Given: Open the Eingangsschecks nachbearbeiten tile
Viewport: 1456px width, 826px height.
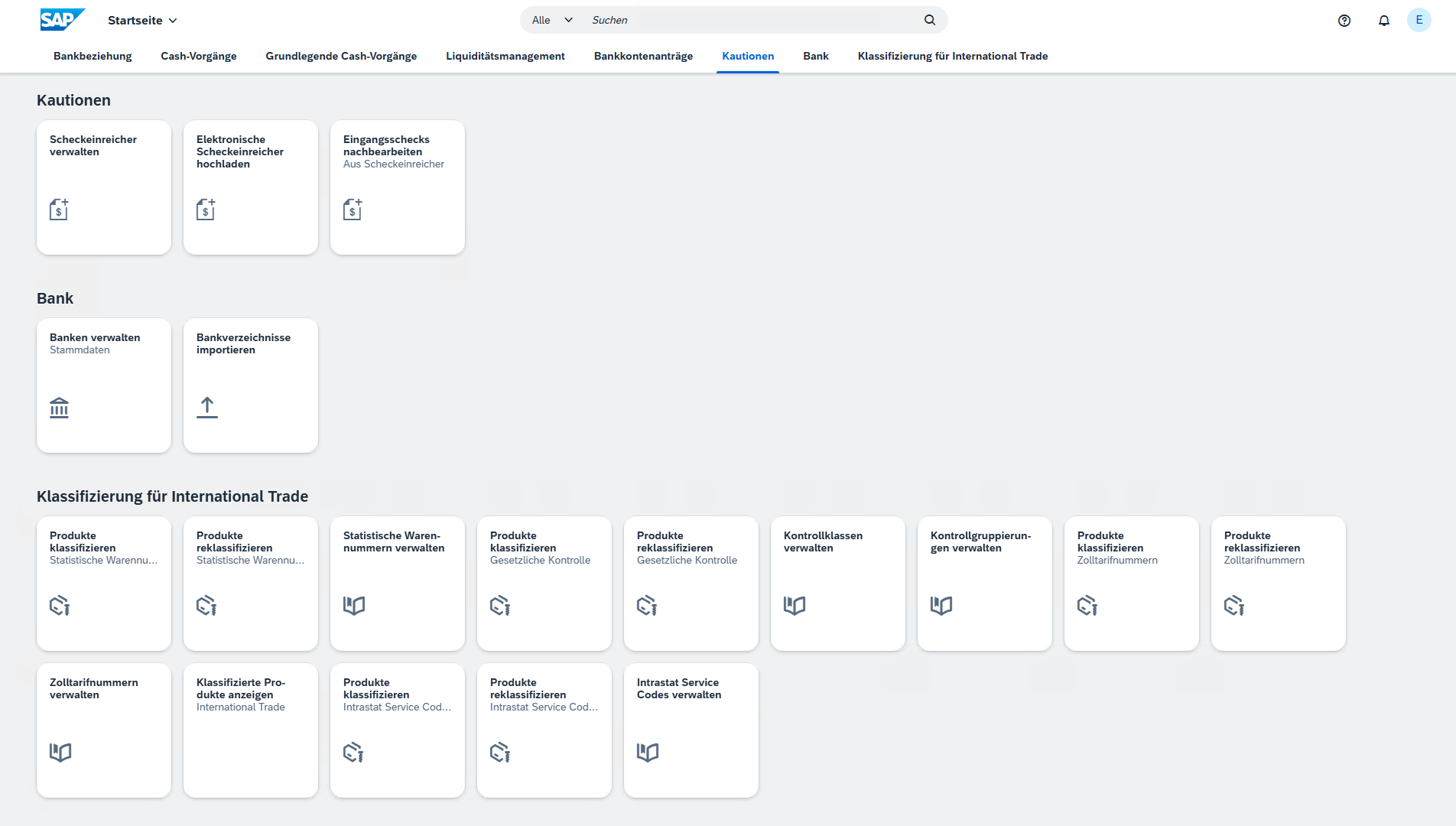Looking at the screenshot, I should (x=397, y=187).
